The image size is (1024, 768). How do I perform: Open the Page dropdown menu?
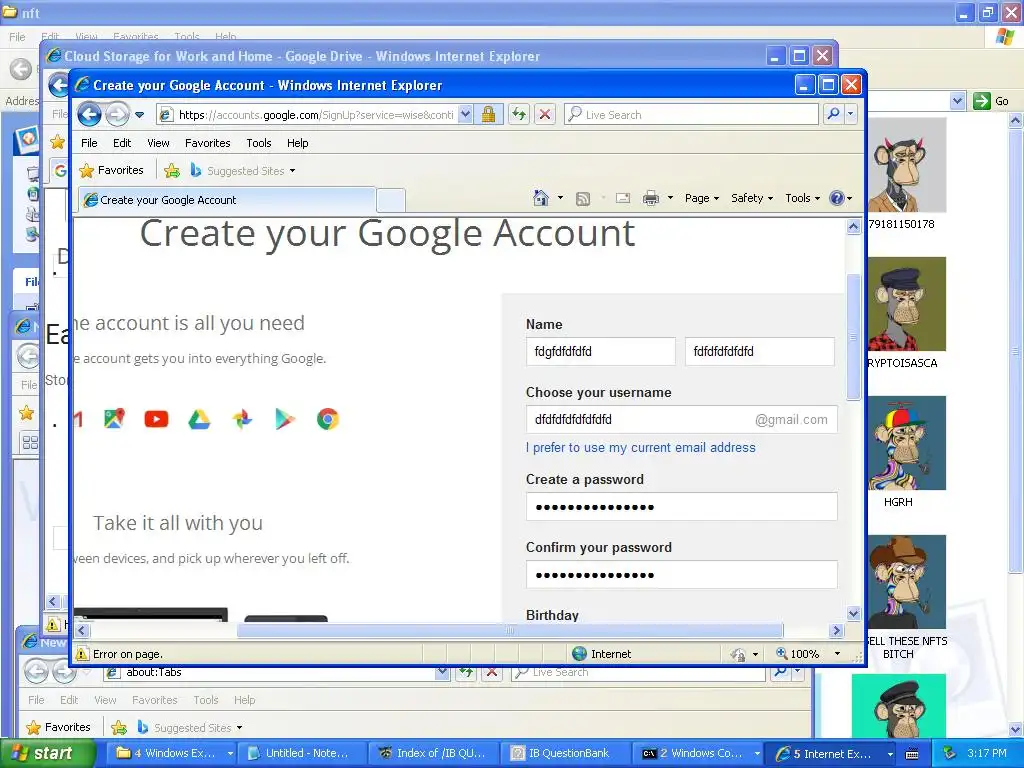tap(701, 198)
